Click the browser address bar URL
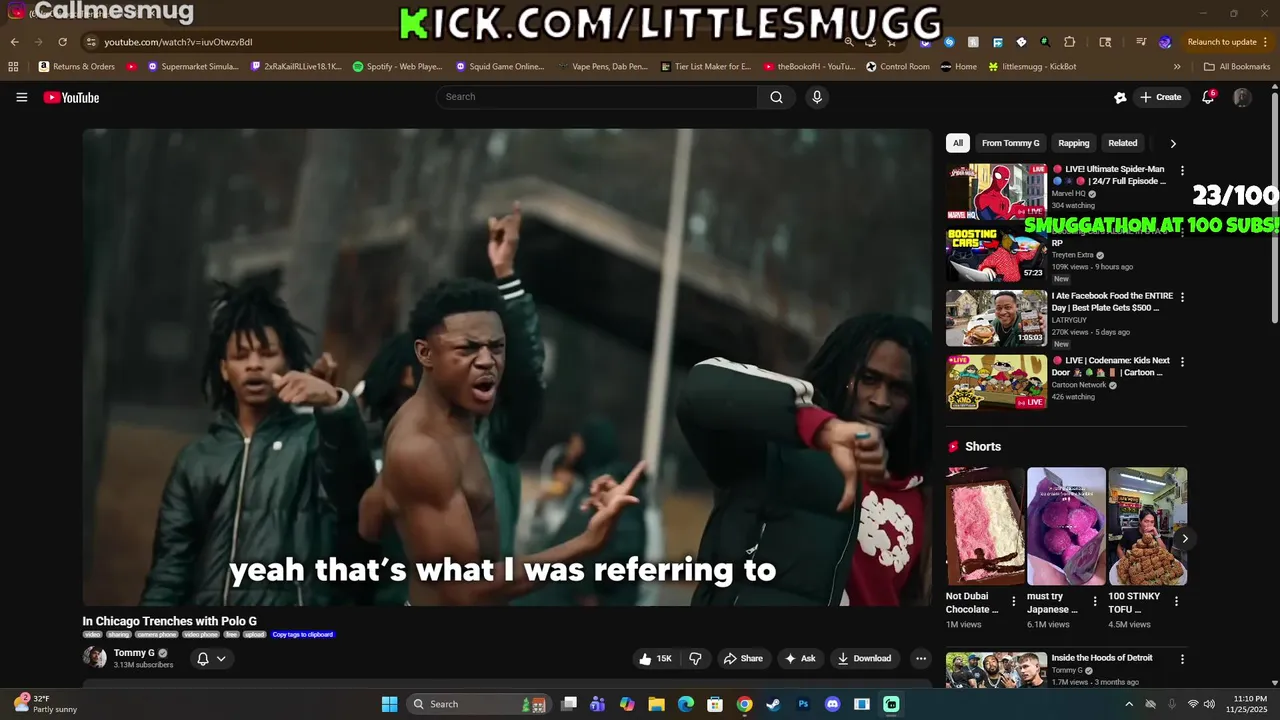This screenshot has width=1280, height=720. click(x=178, y=42)
